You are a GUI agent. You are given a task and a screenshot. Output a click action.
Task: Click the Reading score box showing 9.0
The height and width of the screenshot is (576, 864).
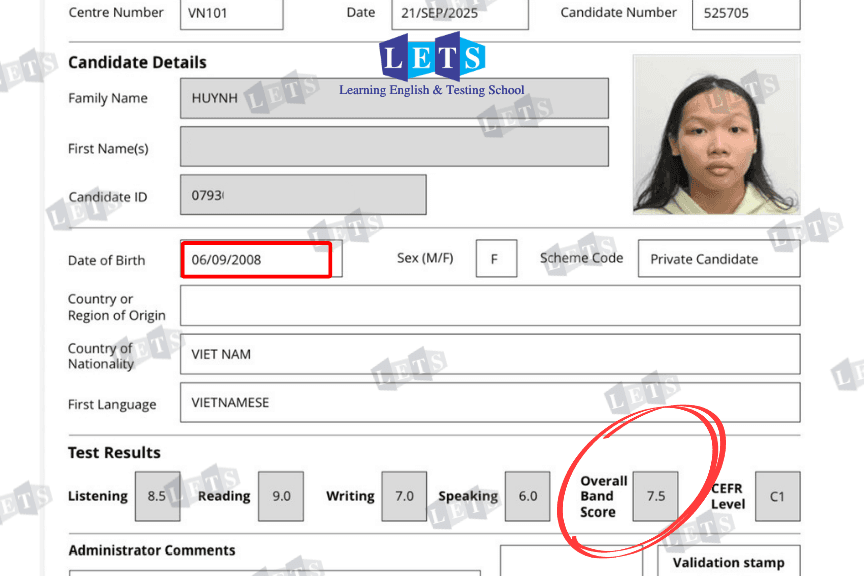(x=280, y=496)
